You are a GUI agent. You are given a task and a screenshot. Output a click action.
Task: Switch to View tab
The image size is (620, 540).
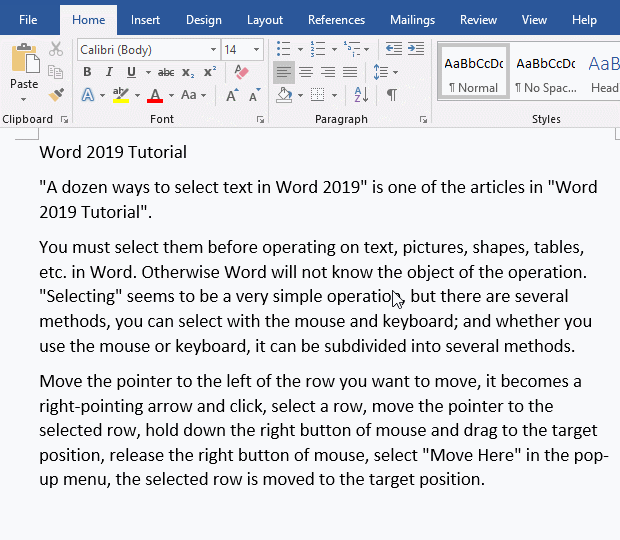[x=534, y=20]
